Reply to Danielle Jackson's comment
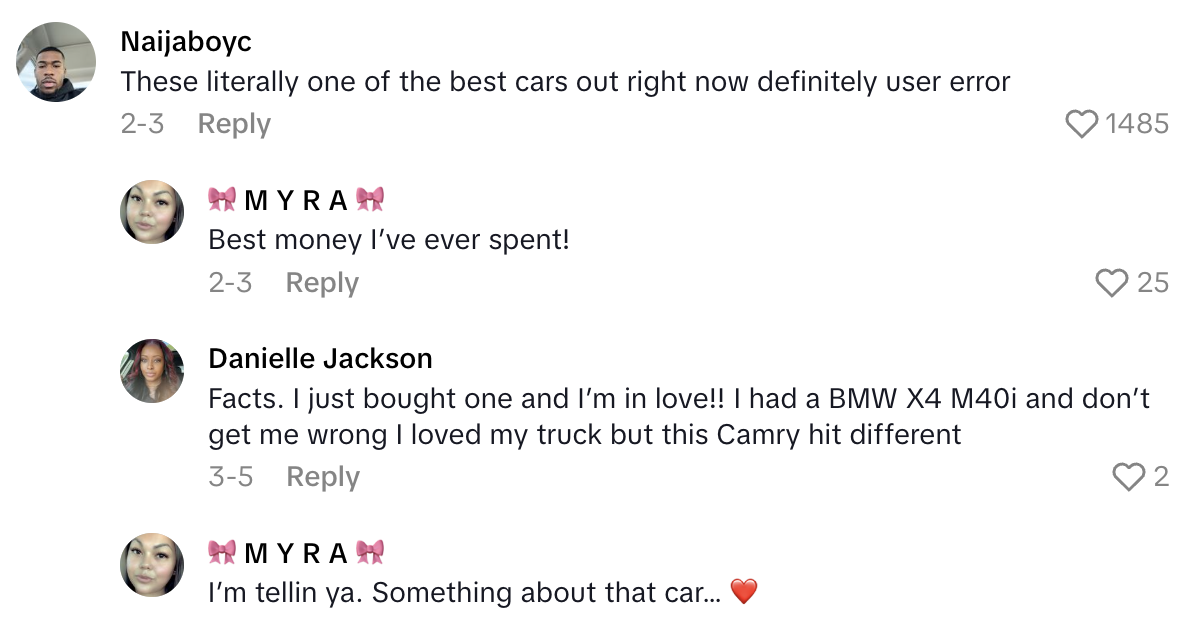The image size is (1200, 618). pyautogui.click(x=322, y=476)
